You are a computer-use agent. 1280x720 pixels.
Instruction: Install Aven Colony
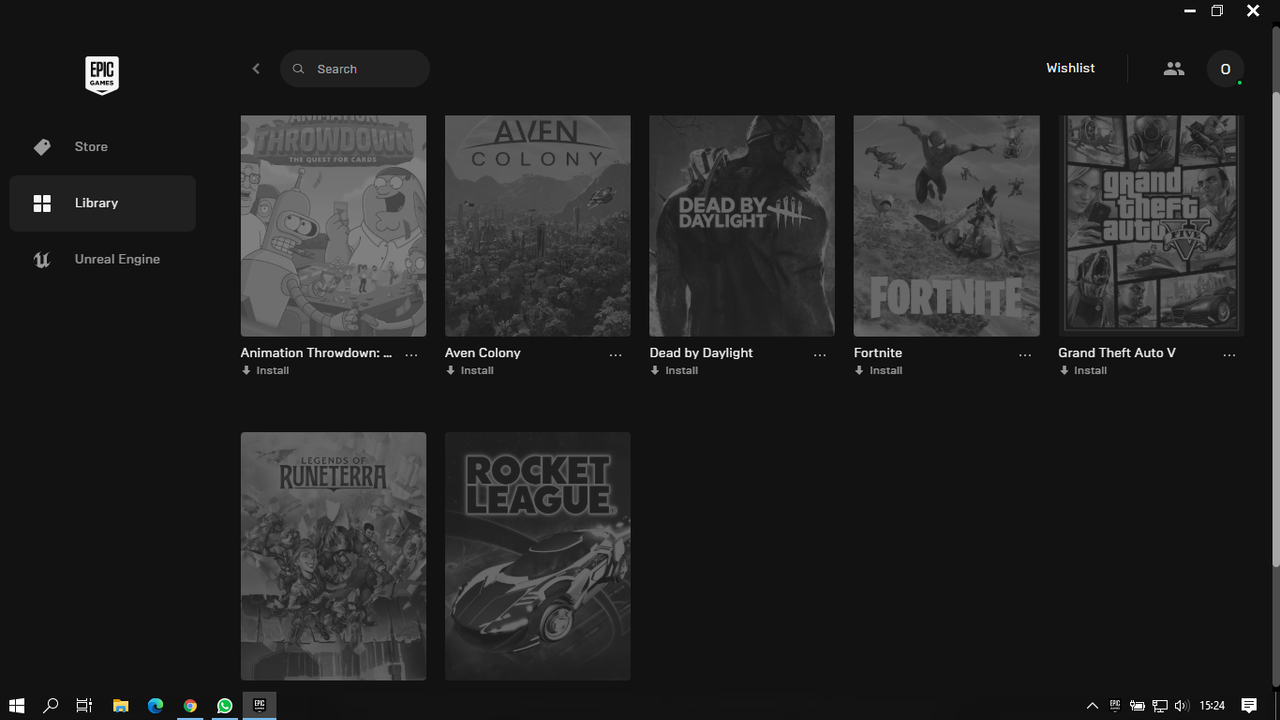tap(470, 371)
